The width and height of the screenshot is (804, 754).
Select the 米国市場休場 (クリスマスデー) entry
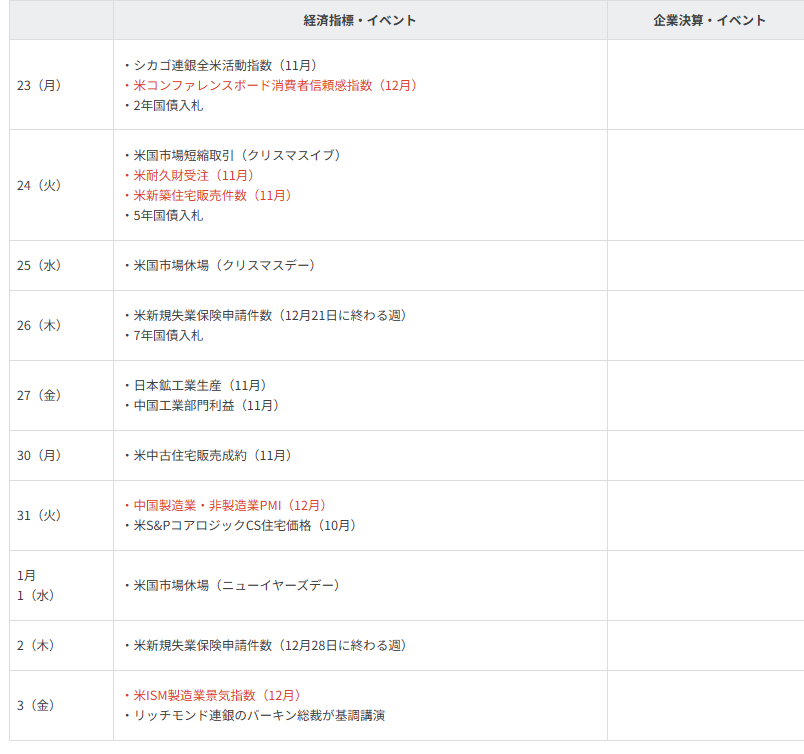click(x=225, y=265)
